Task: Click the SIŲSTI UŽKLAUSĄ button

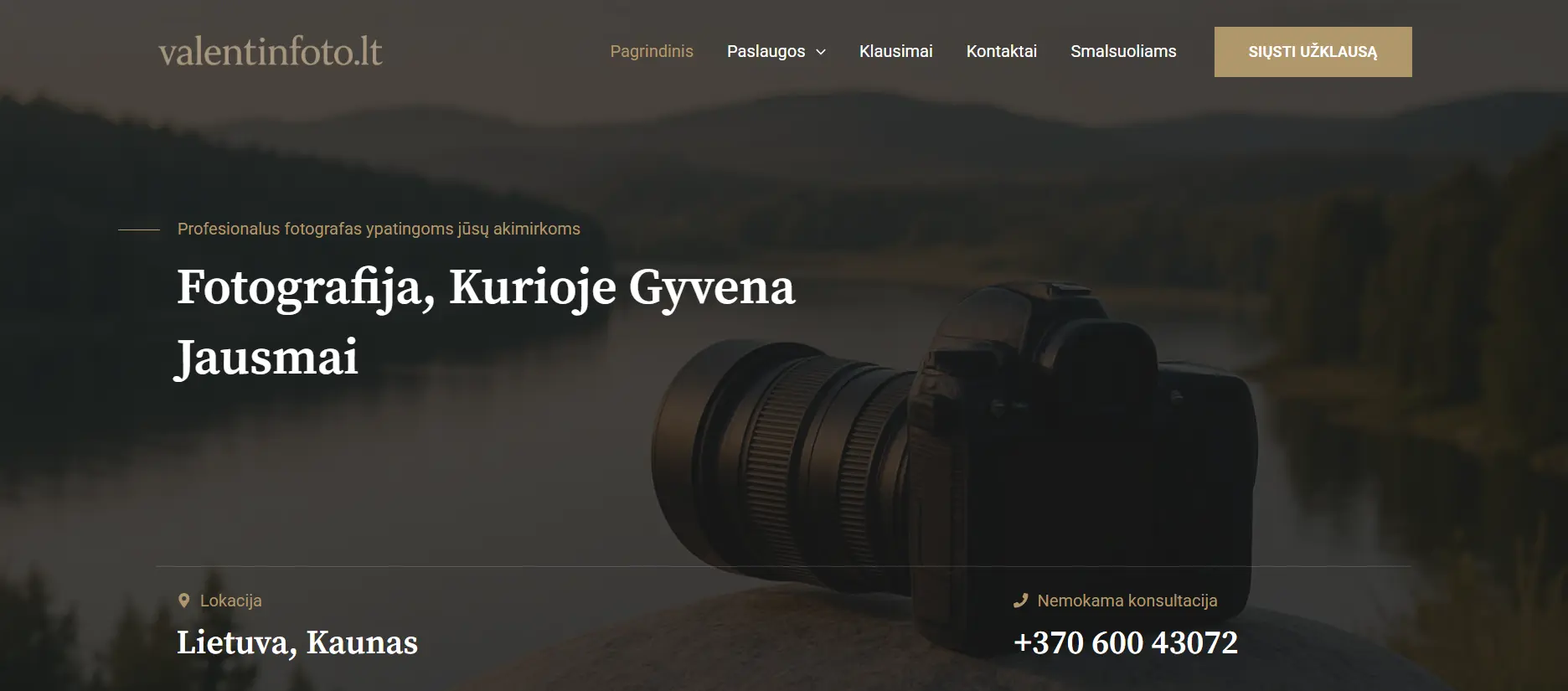Action: (x=1313, y=52)
